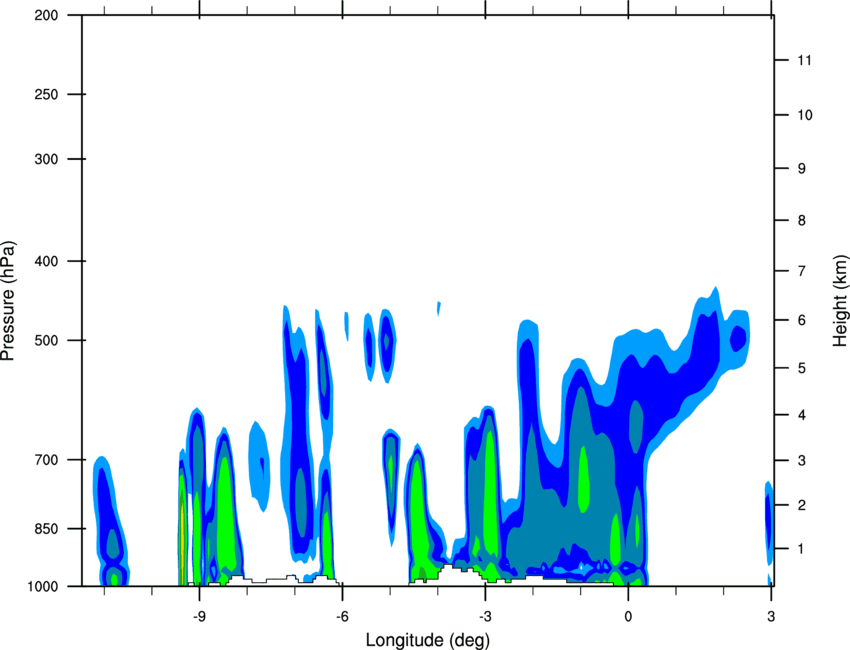
Task: Pick the 1 km height label
Action: 801,549
